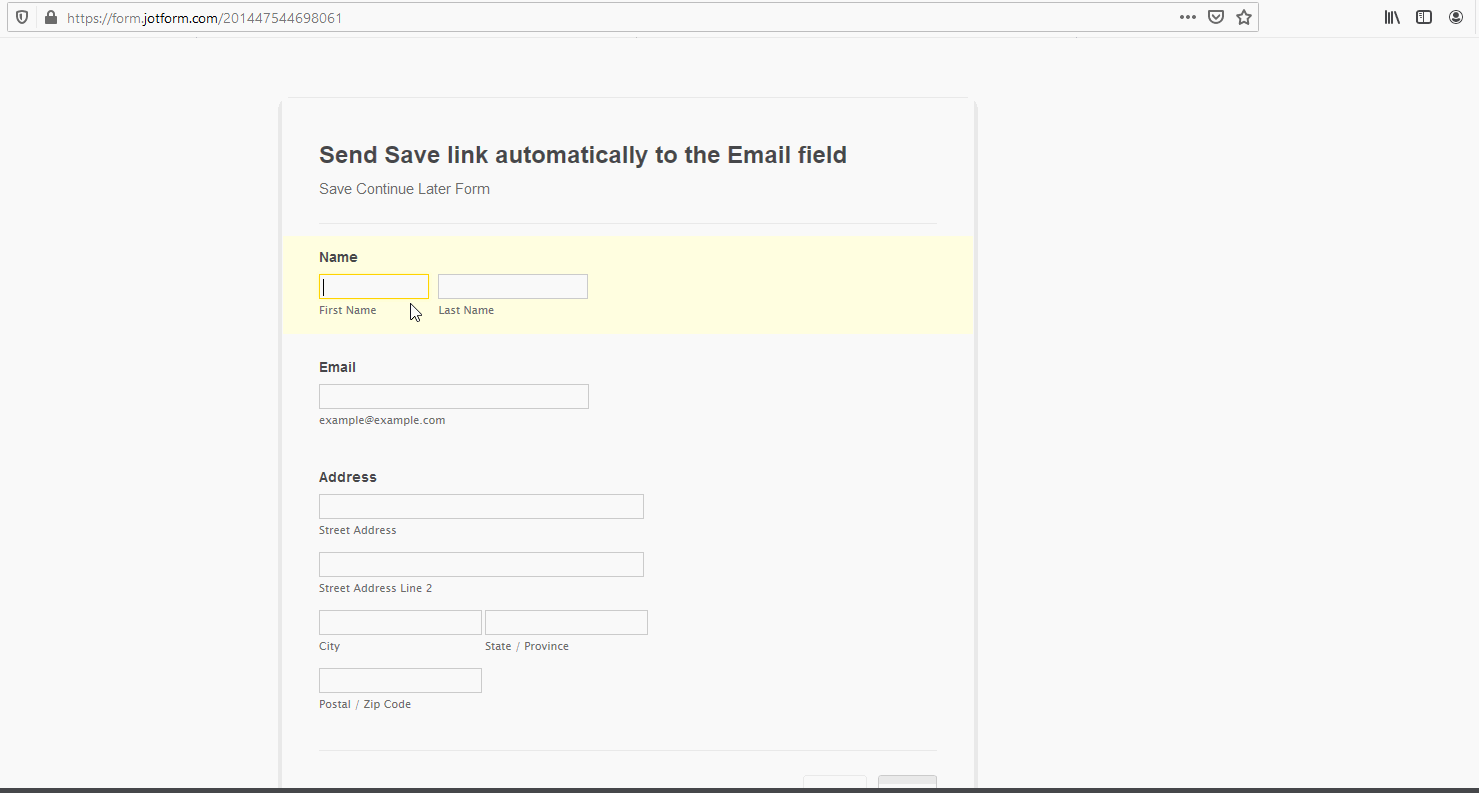Focus the State / Province field
Image resolution: width=1479 pixels, height=793 pixels.
(565, 622)
